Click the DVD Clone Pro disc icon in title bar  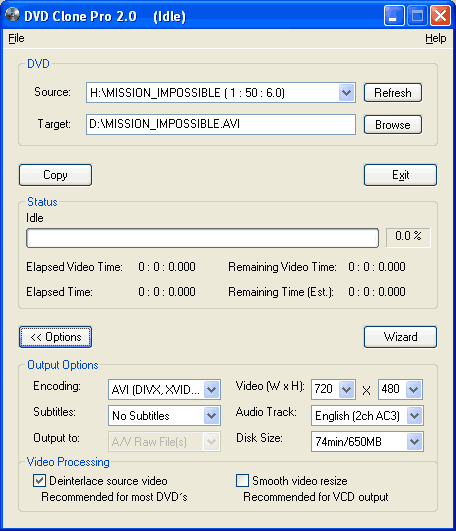pyautogui.click(x=13, y=15)
